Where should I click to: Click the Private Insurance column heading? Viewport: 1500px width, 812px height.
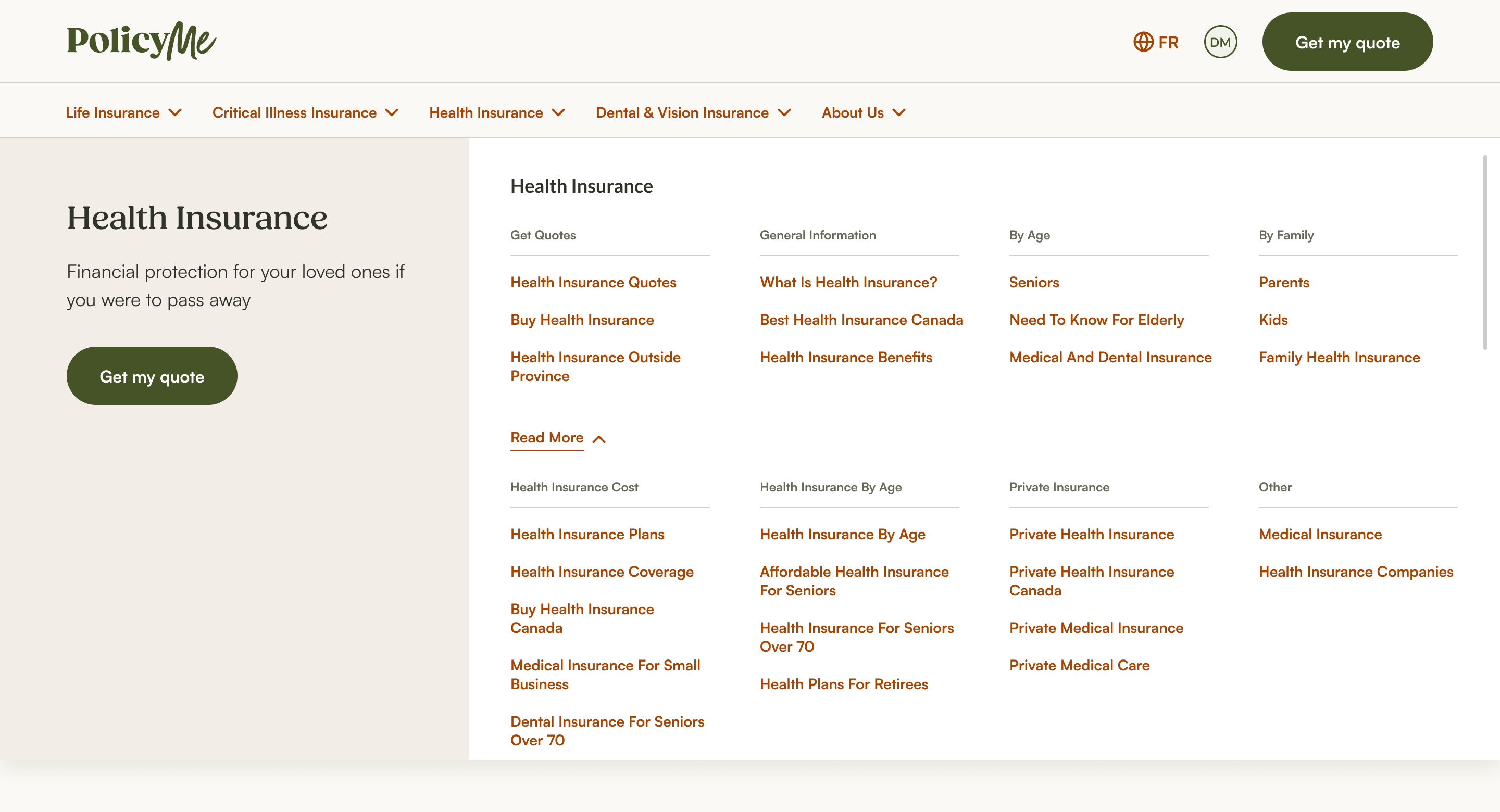click(x=1059, y=487)
